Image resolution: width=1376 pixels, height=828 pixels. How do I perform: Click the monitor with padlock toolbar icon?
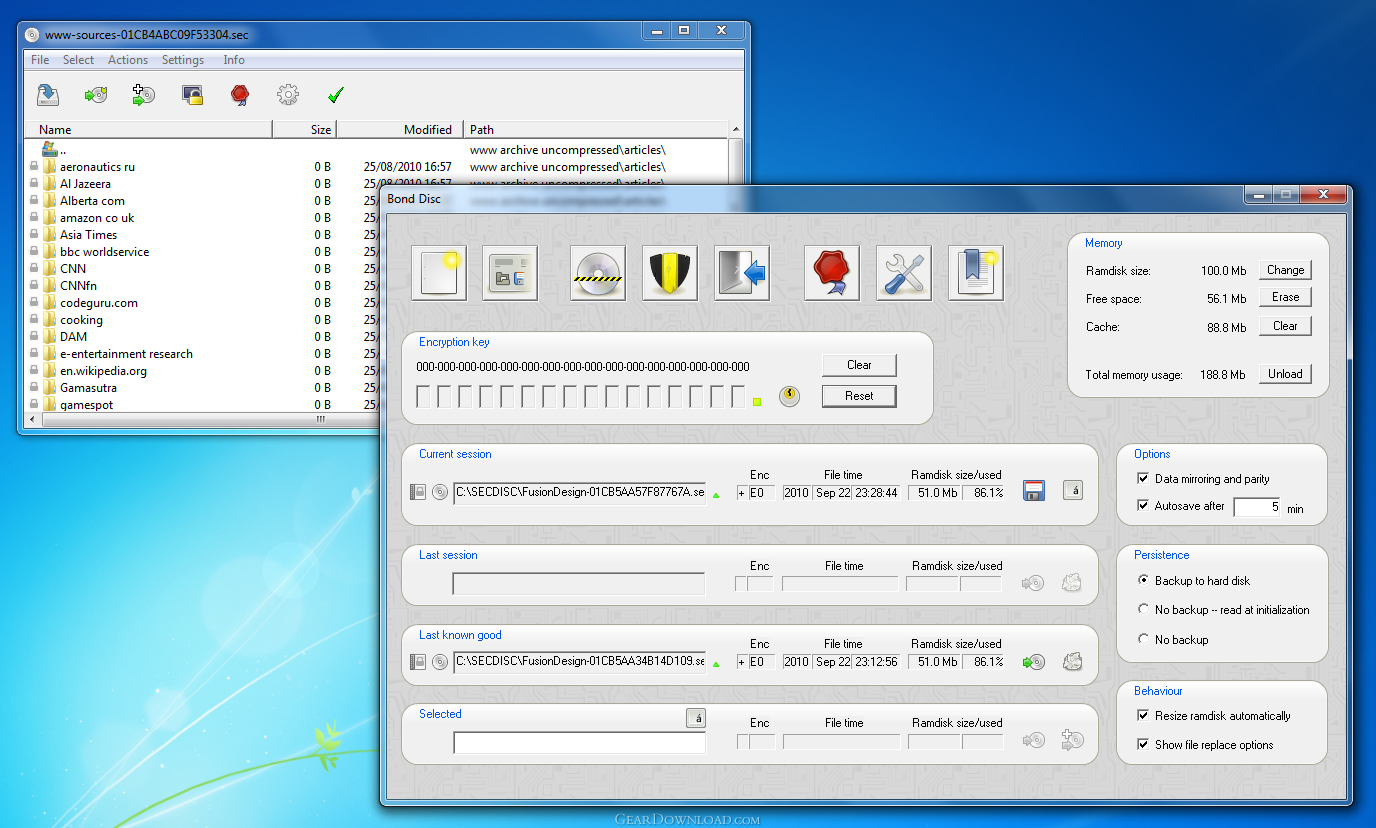tap(193, 95)
